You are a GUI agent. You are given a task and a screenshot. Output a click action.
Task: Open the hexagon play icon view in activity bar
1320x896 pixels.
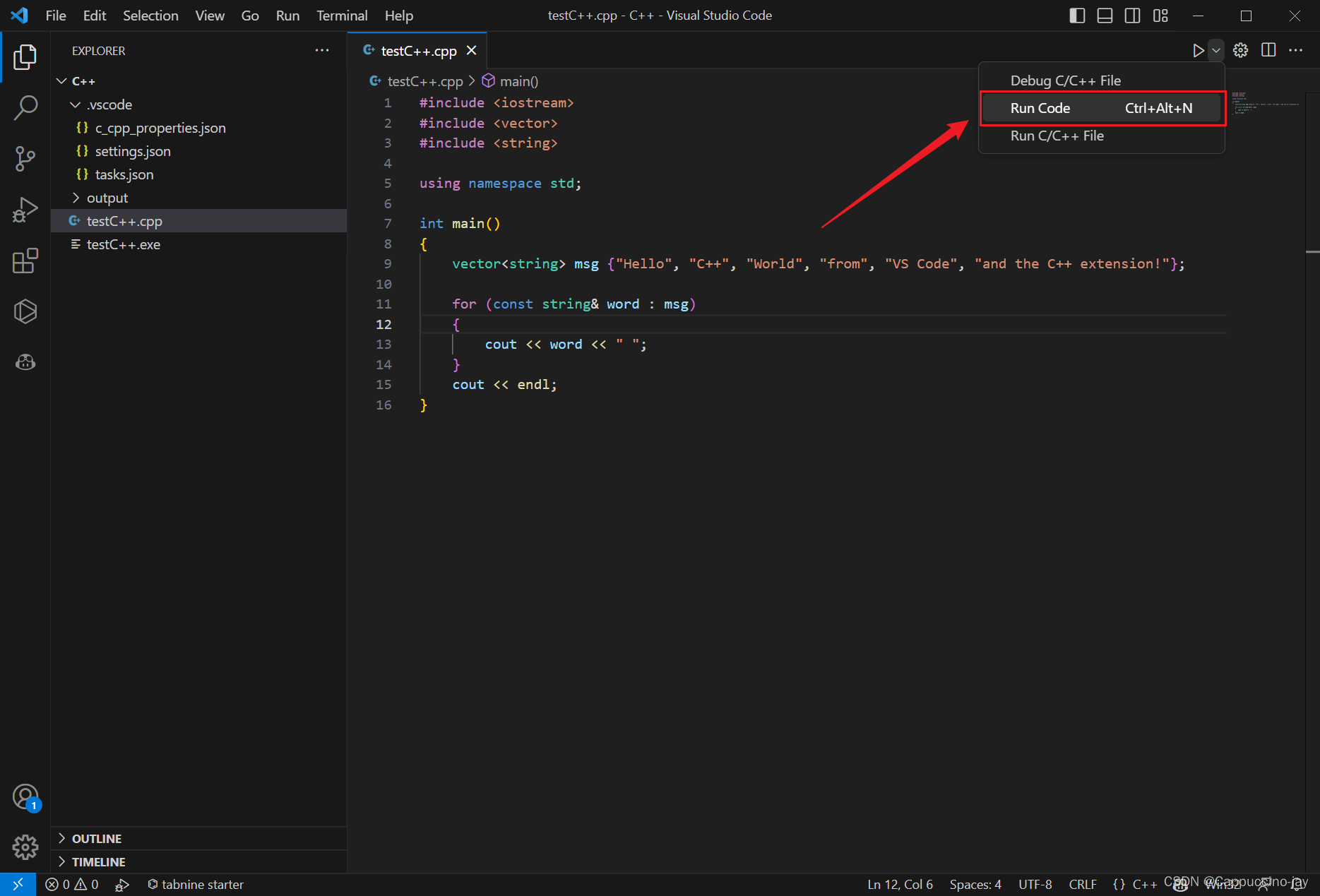click(25, 311)
